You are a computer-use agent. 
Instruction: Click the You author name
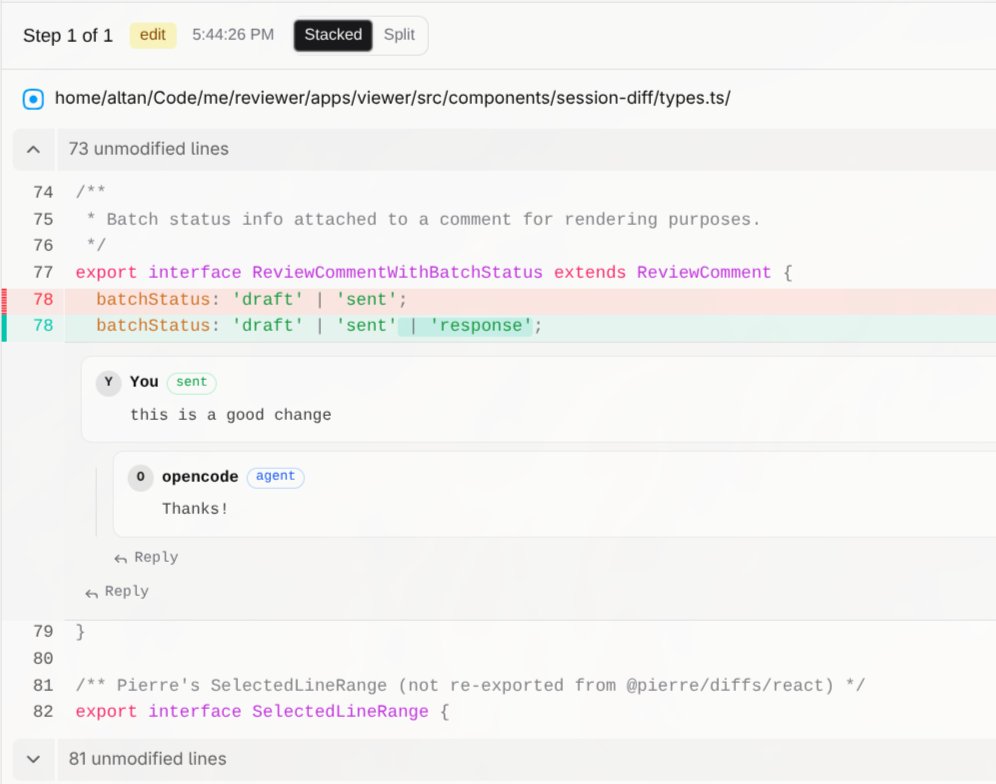click(144, 382)
